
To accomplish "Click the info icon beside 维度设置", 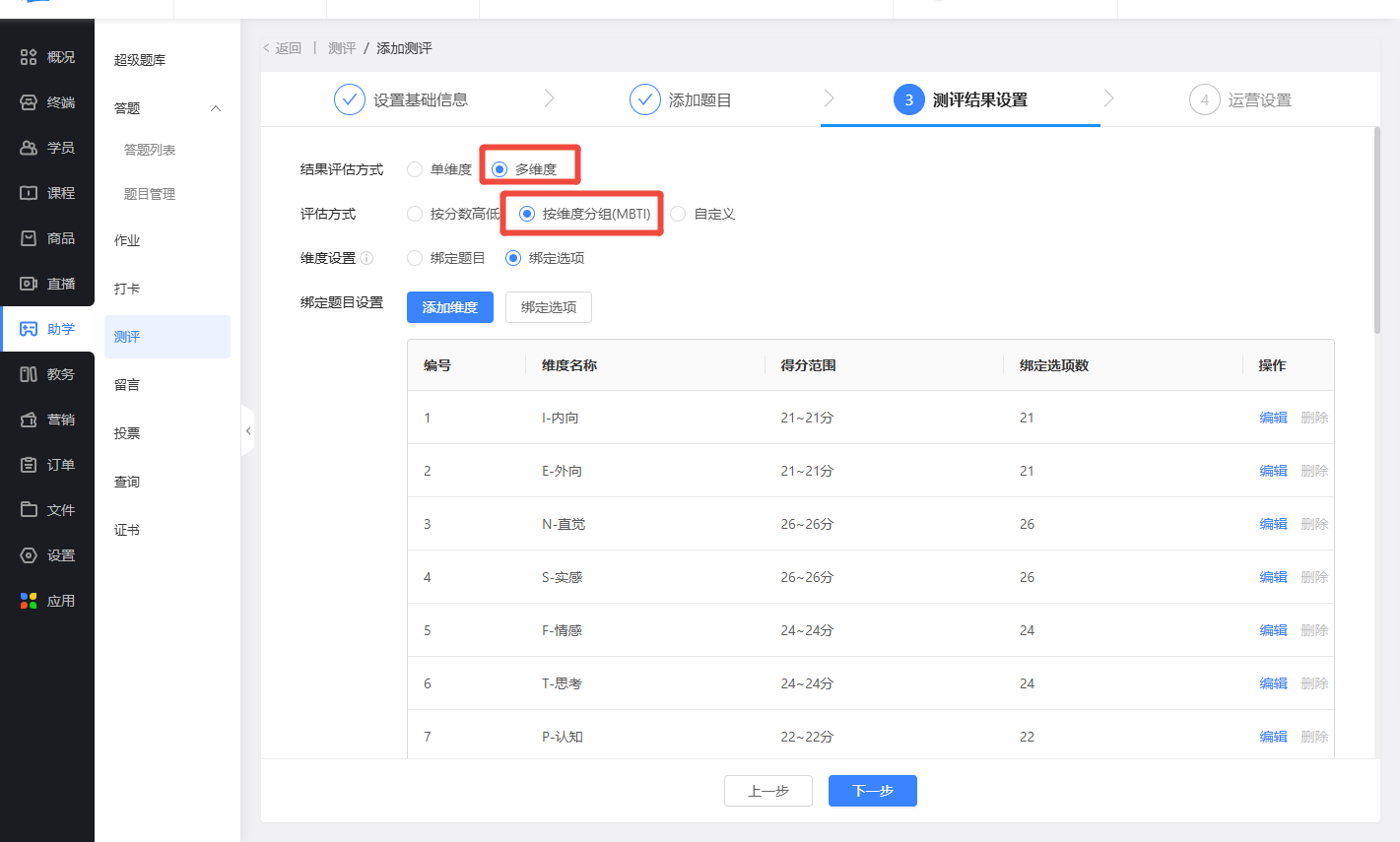I will [367, 258].
